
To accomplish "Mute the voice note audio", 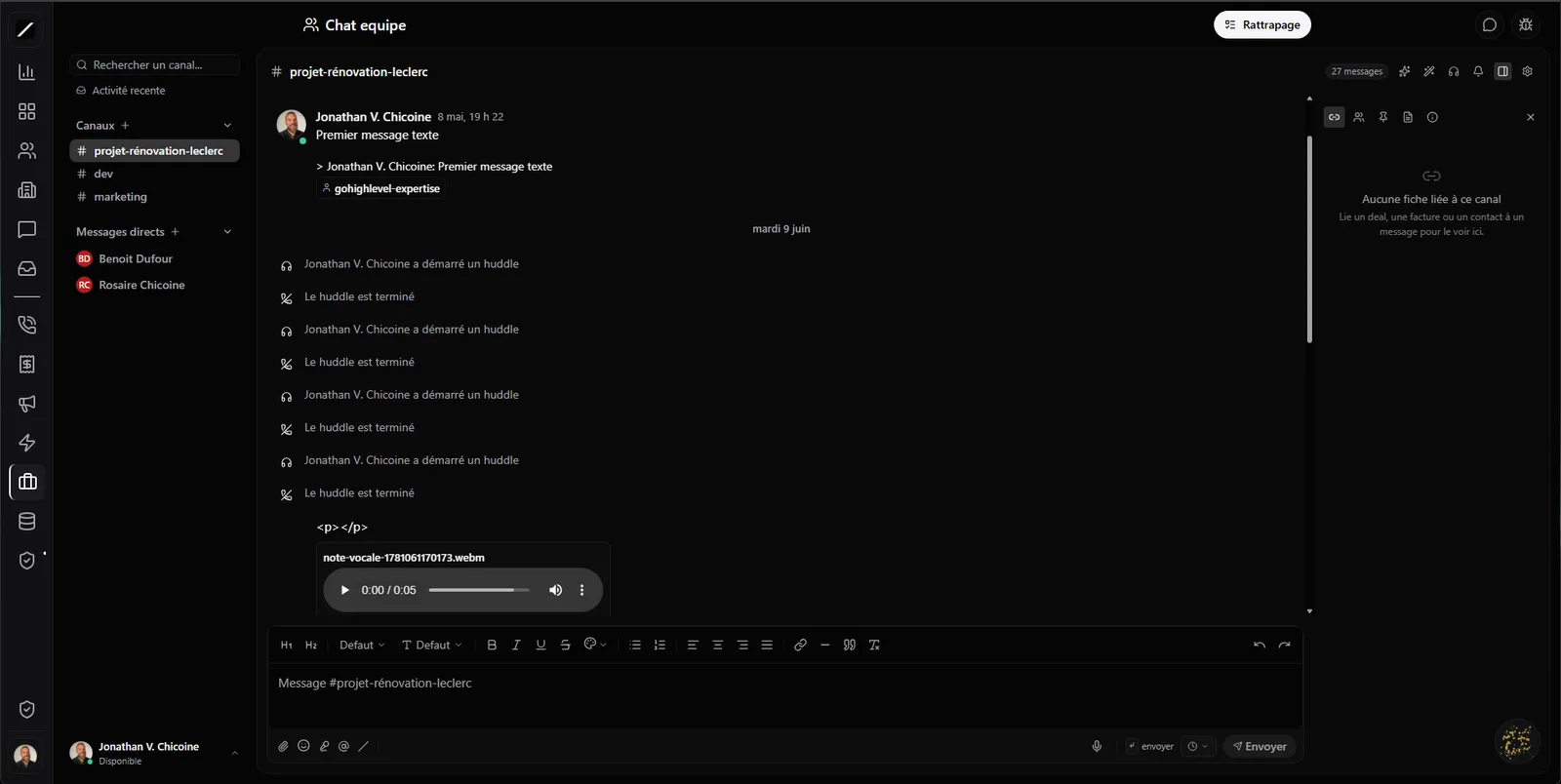I will pos(555,590).
